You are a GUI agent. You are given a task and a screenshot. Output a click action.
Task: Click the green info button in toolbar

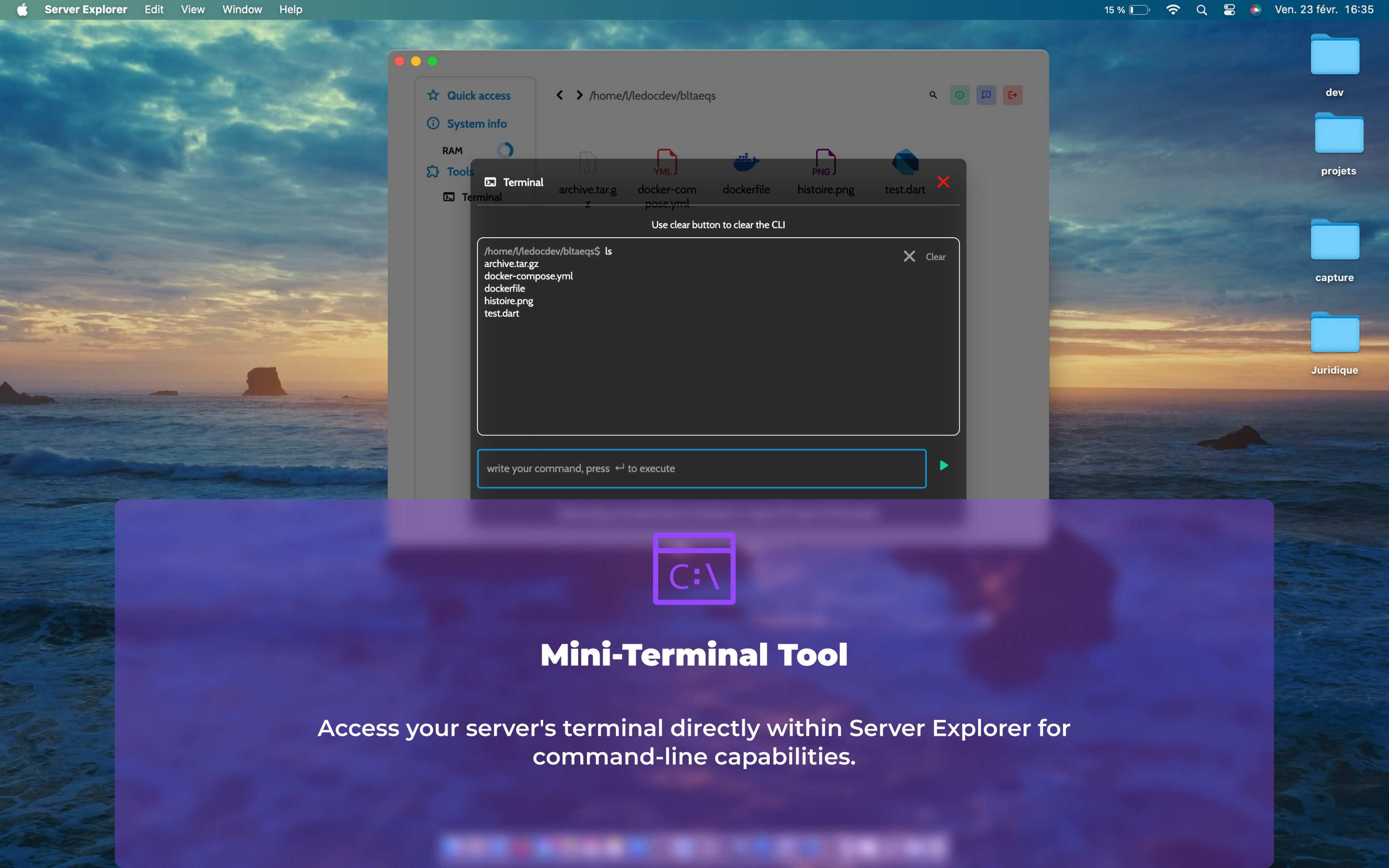click(x=960, y=95)
